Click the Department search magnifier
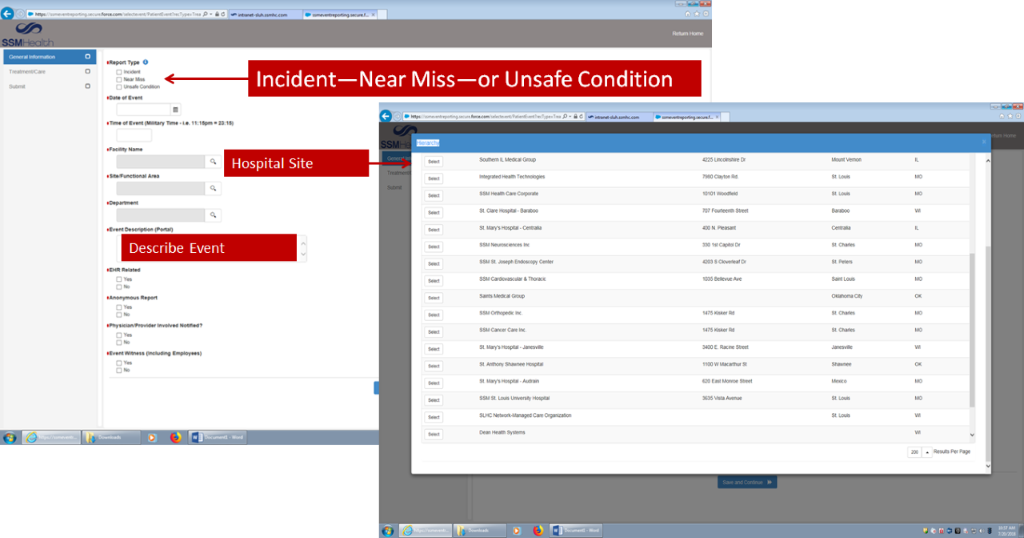Screen dimensions: 1024x538 point(213,215)
